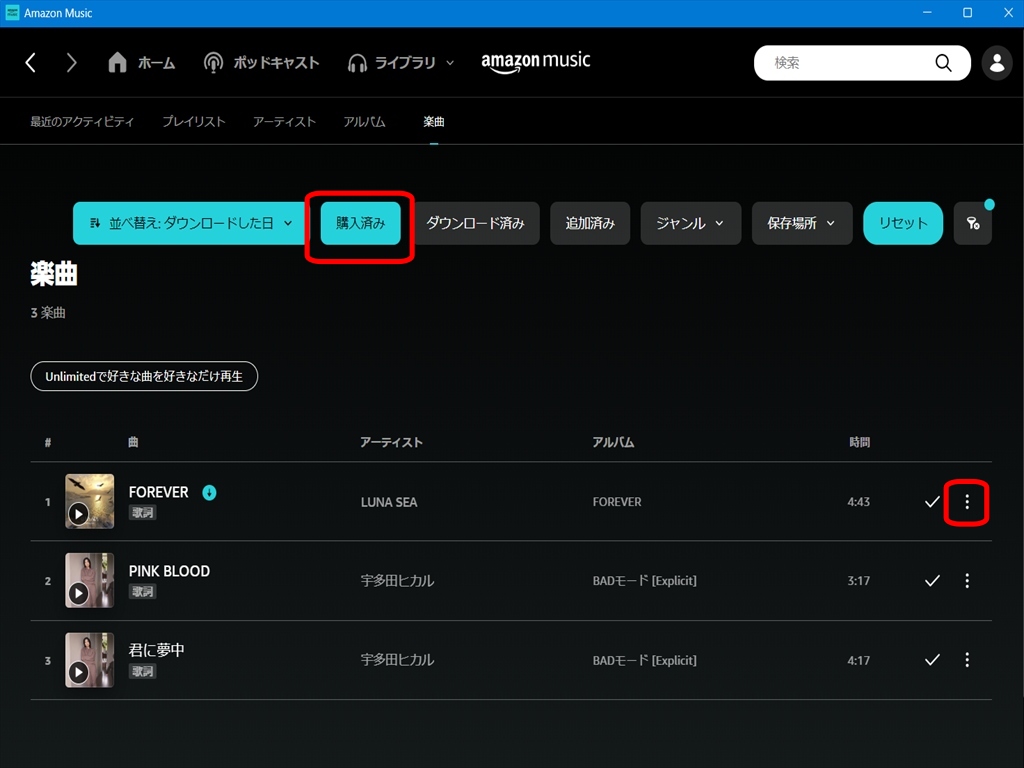Open BADモード album for 君に夢中
Viewport: 1024px width, 768px height.
point(645,660)
